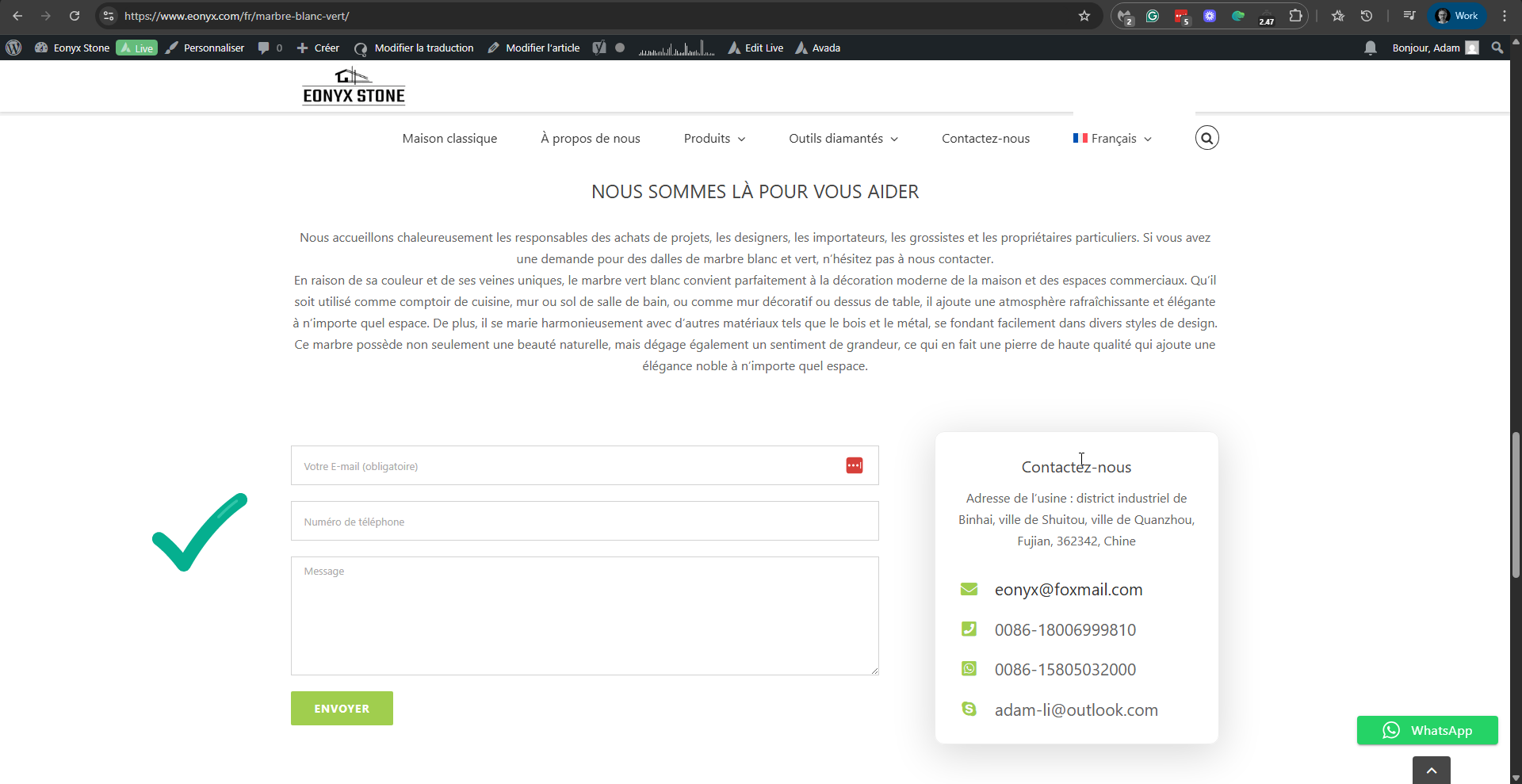Viewport: 1522px width, 784px height.
Task: Open the Eonyx Stone dashboard menu
Action: (x=72, y=48)
